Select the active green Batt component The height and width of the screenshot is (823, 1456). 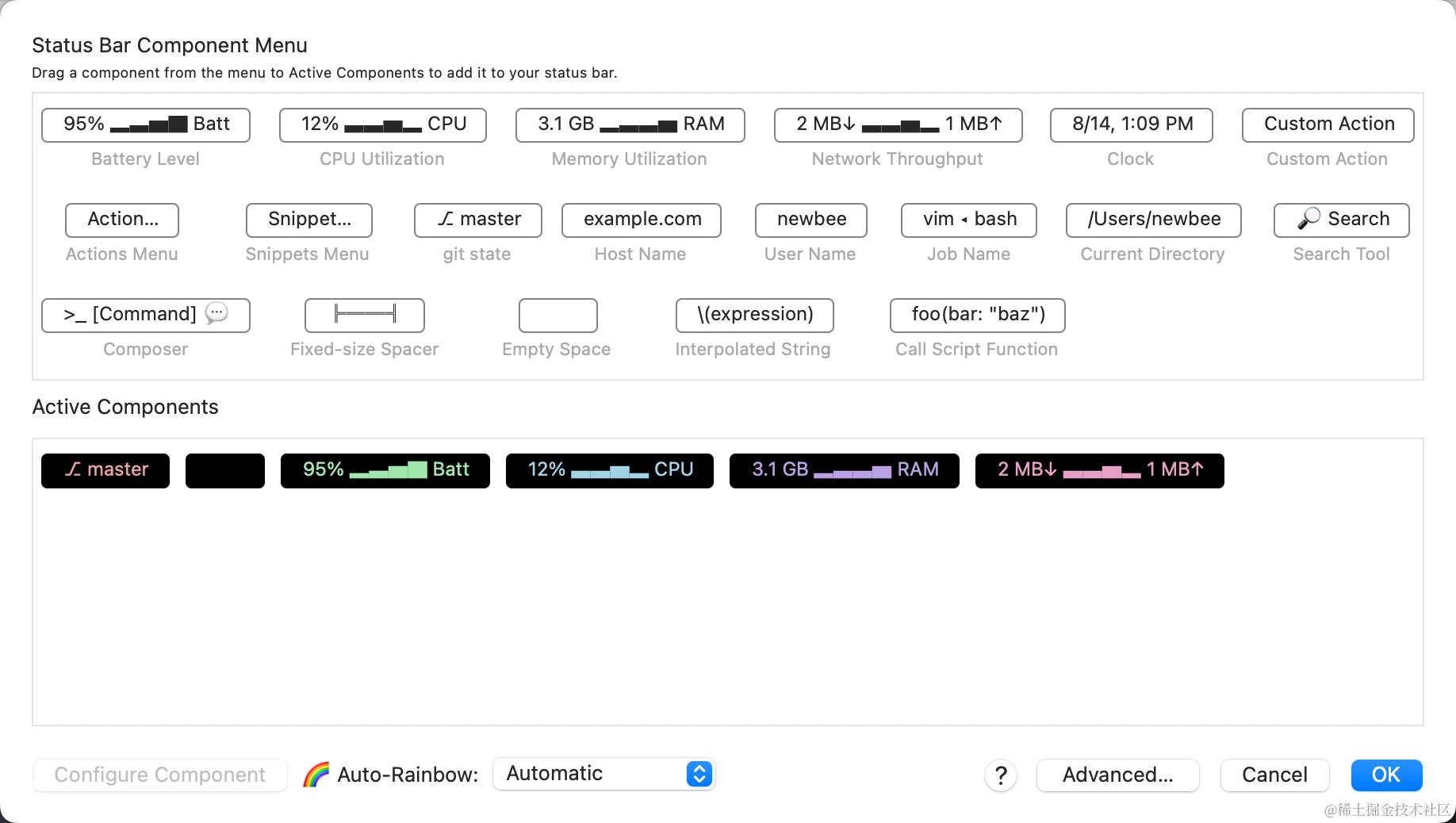tap(385, 470)
